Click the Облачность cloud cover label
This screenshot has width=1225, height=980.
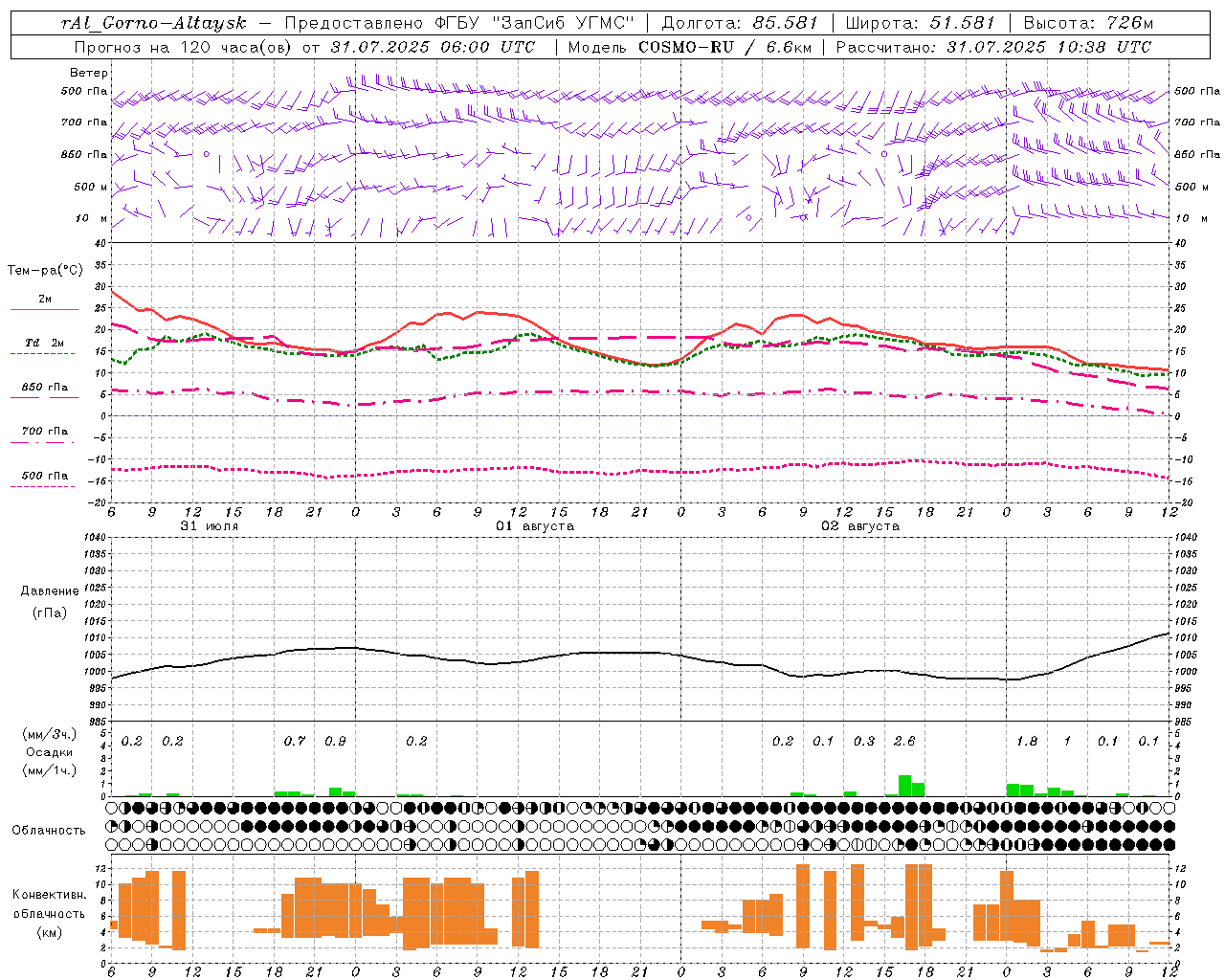49,831
